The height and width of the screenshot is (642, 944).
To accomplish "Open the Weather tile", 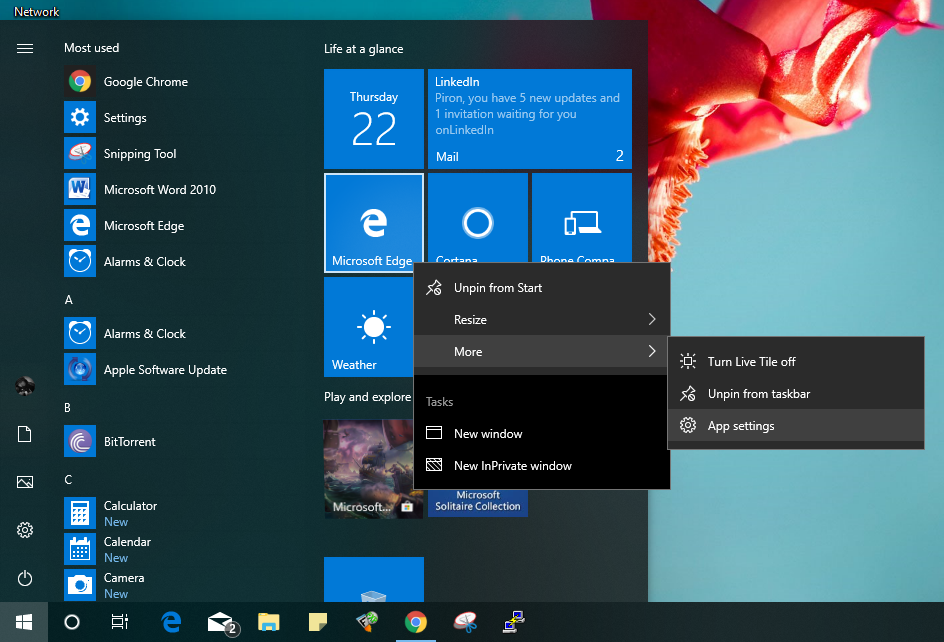I will [x=368, y=327].
